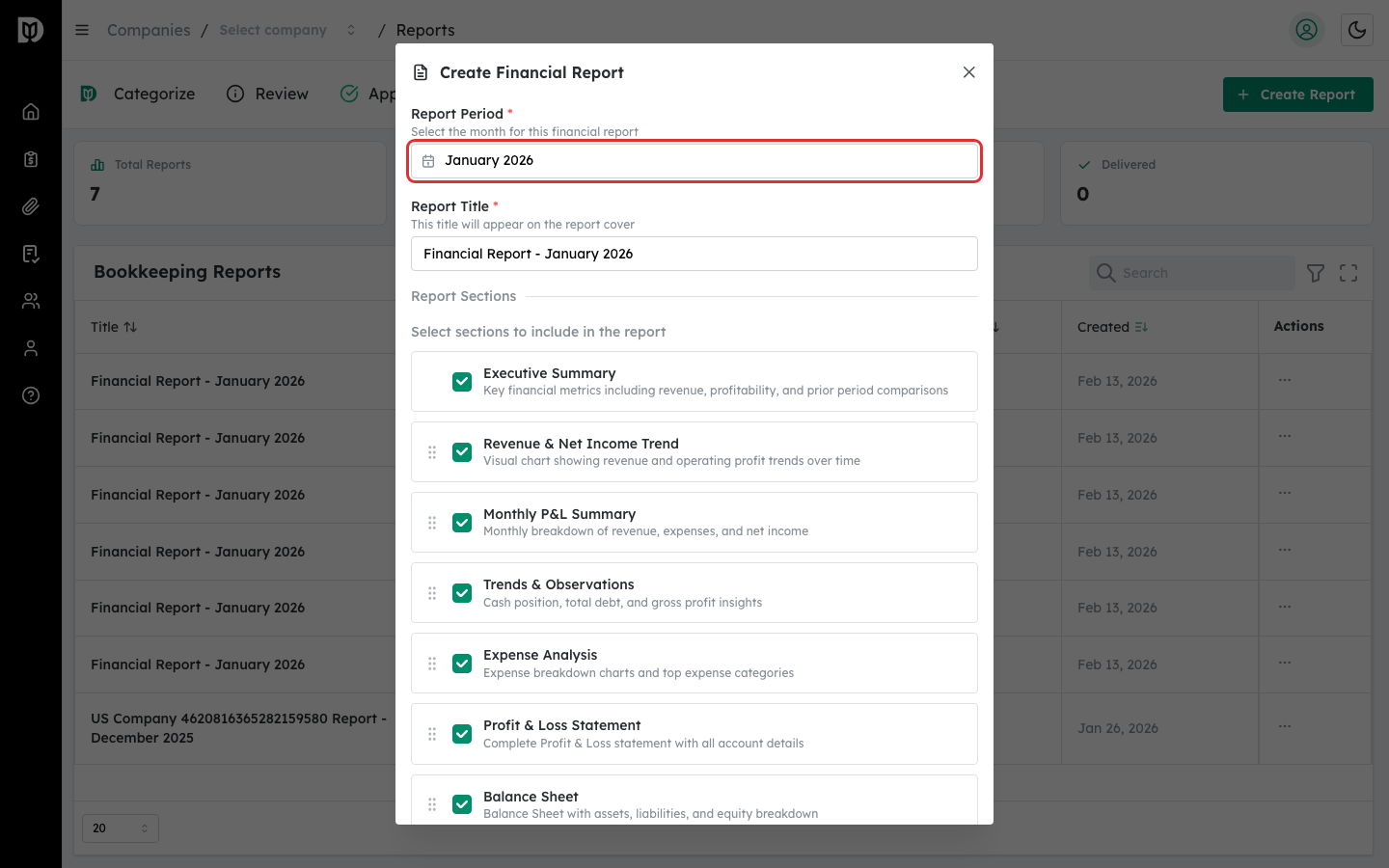Toggle dark mode with the moon icon
The image size is (1389, 868).
tap(1357, 30)
